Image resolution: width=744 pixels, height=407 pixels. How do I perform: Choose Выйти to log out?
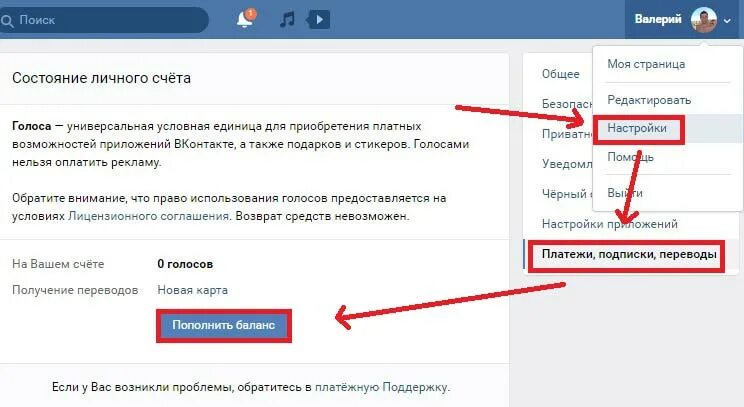tap(625, 193)
